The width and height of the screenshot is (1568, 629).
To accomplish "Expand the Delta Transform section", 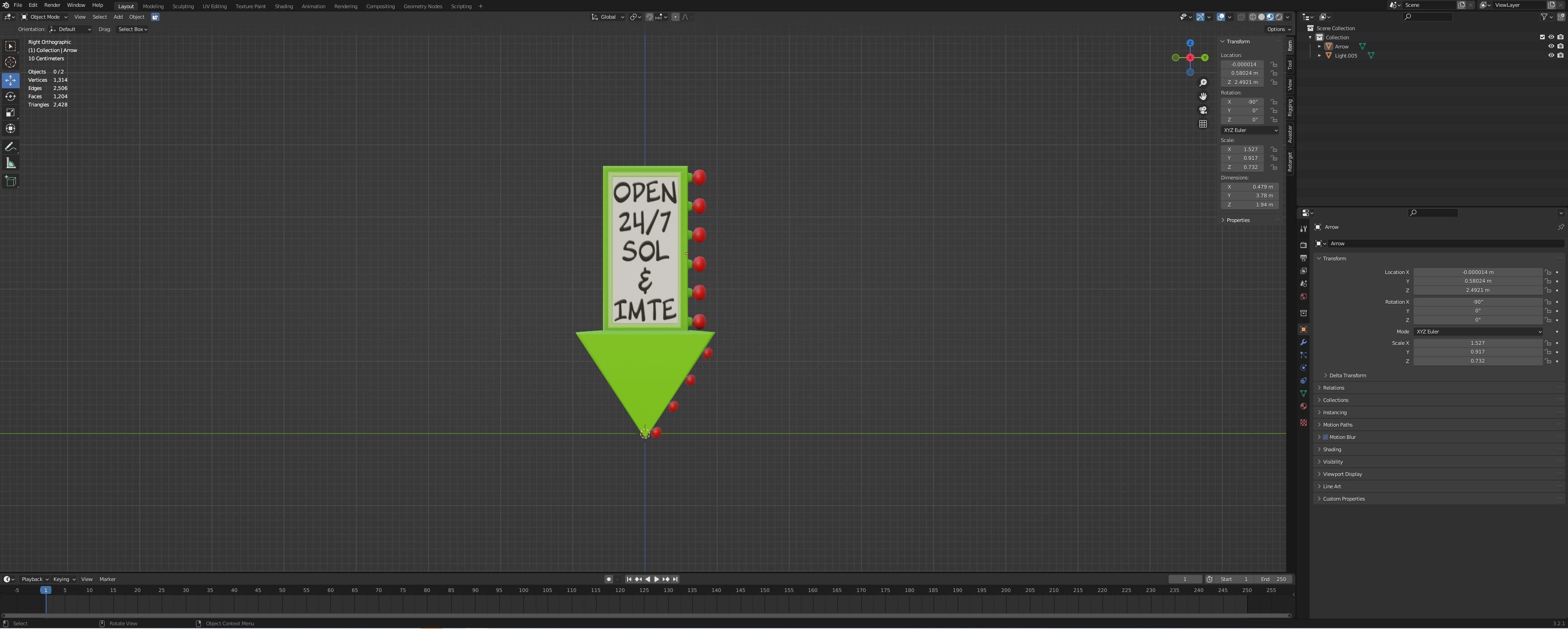I will pos(1347,375).
